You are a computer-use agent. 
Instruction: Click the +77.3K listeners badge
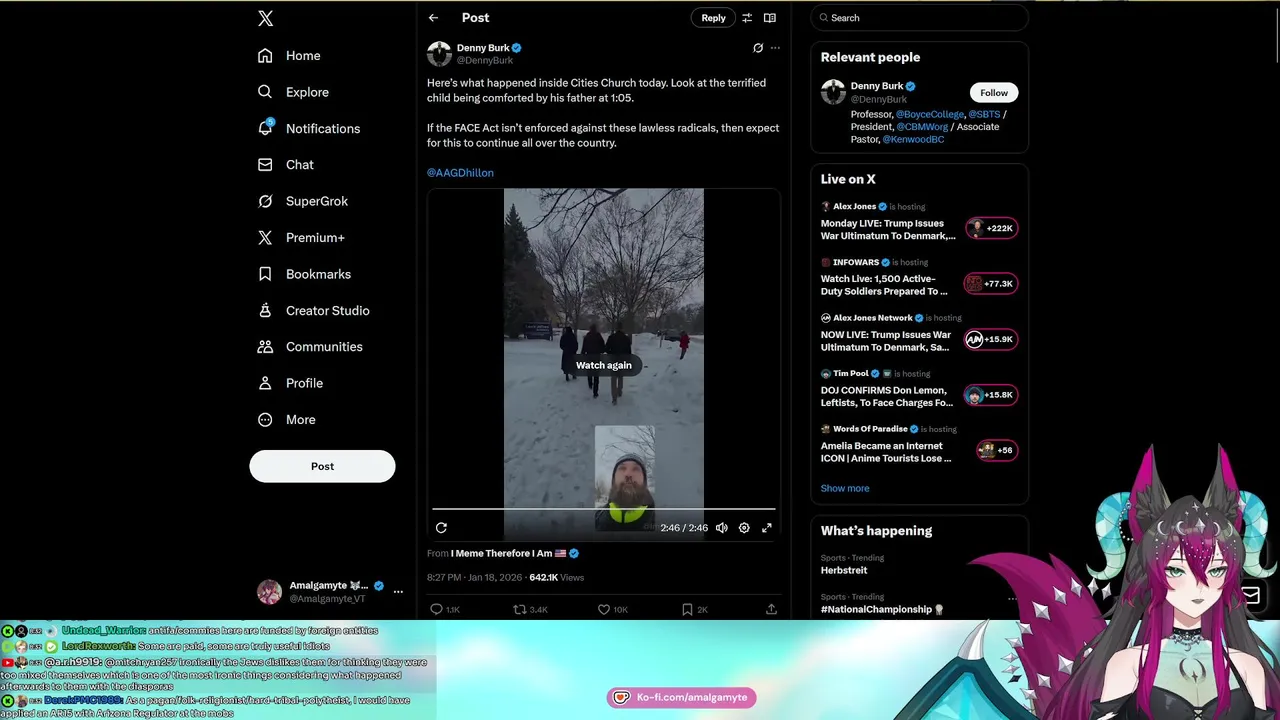pyautogui.click(x=990, y=284)
